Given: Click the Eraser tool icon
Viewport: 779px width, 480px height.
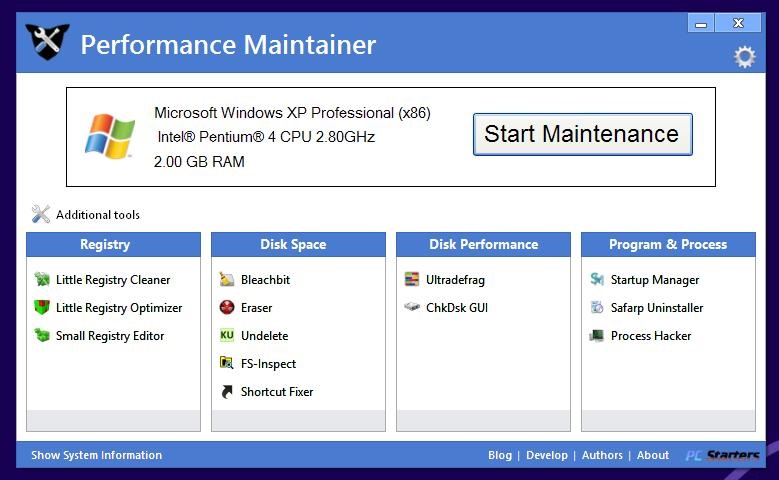Looking at the screenshot, I should click(227, 308).
